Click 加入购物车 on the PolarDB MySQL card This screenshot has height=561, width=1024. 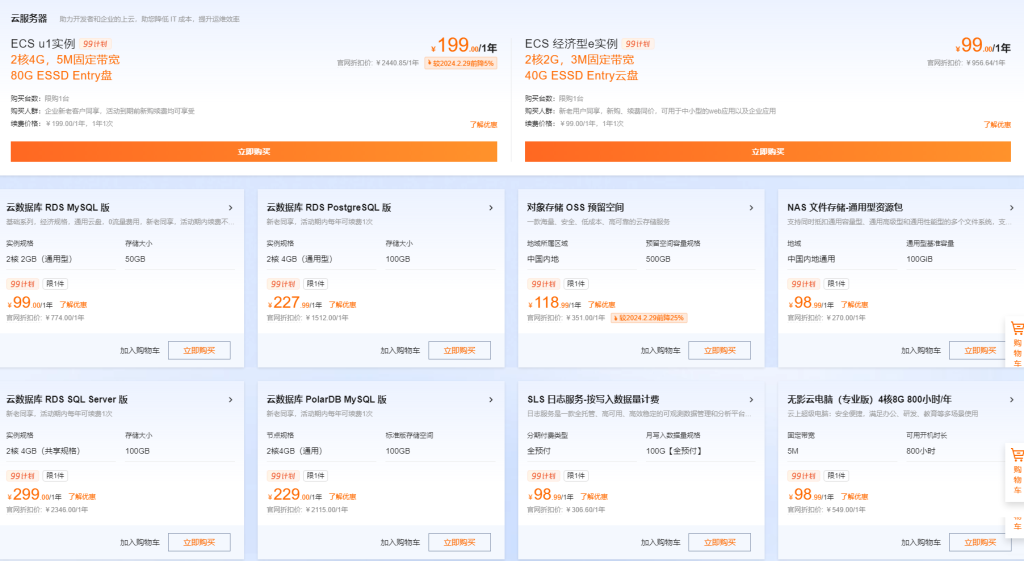click(400, 542)
